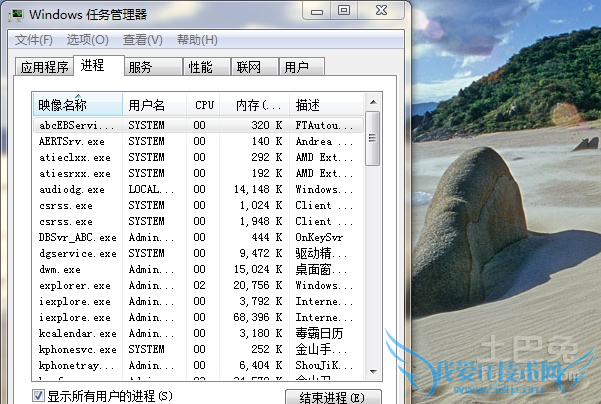Switch to the 用户 tab
Image resolution: width=601 pixels, height=404 pixels.
(302, 67)
